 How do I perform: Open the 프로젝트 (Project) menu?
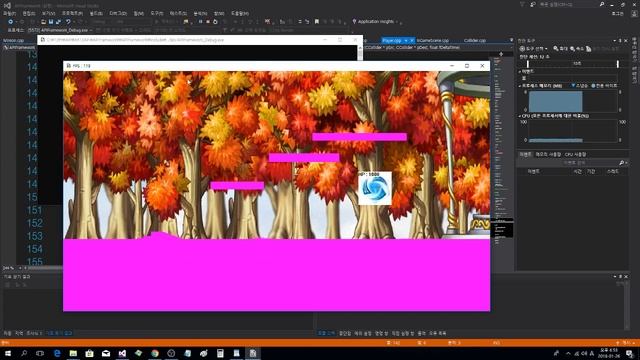coord(72,13)
